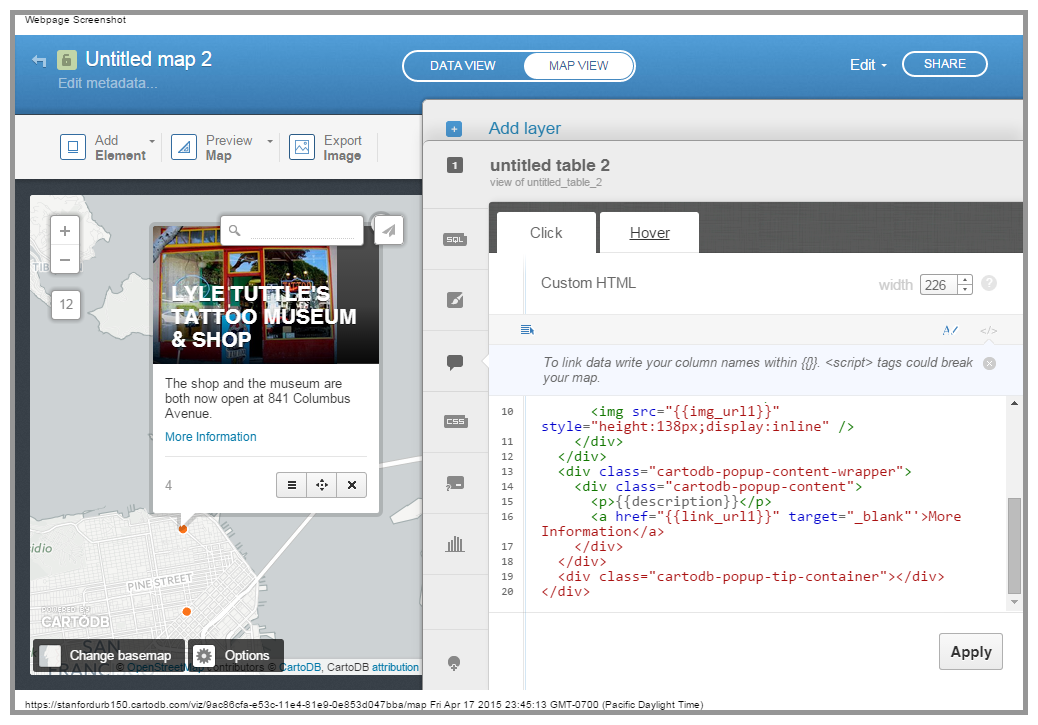Image resolution: width=1038 pixels, height=725 pixels.
Task: Click the Apply button
Action: point(970,652)
